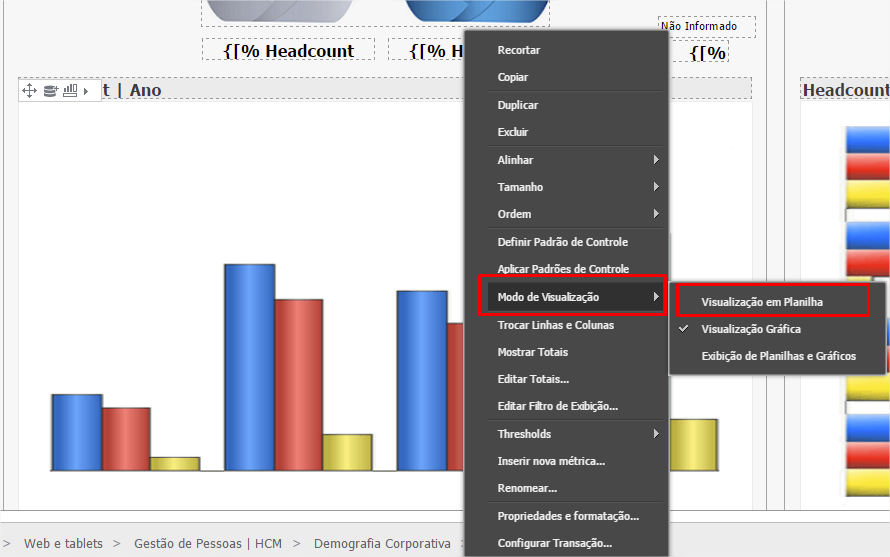Image resolution: width=890 pixels, height=557 pixels.
Task: Choose Copiar from context menu
Action: 513,77
